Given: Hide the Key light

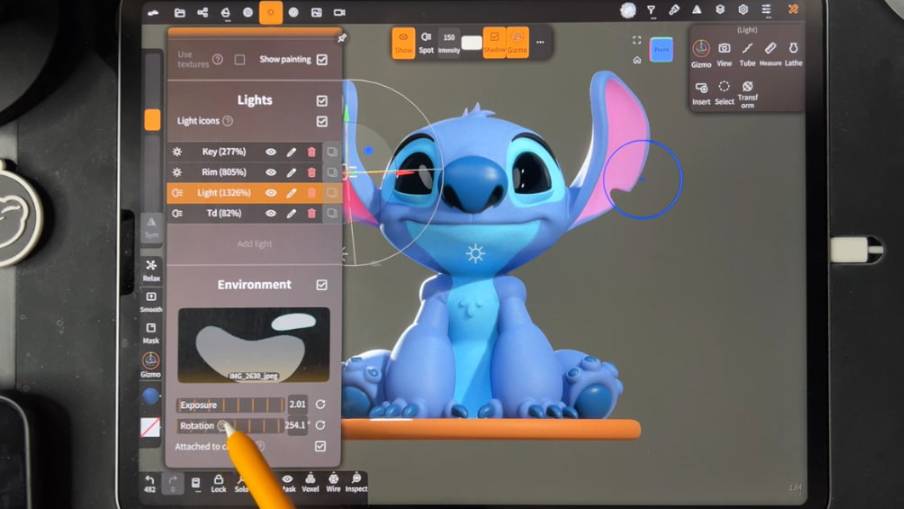Looking at the screenshot, I should pyautogui.click(x=270, y=152).
